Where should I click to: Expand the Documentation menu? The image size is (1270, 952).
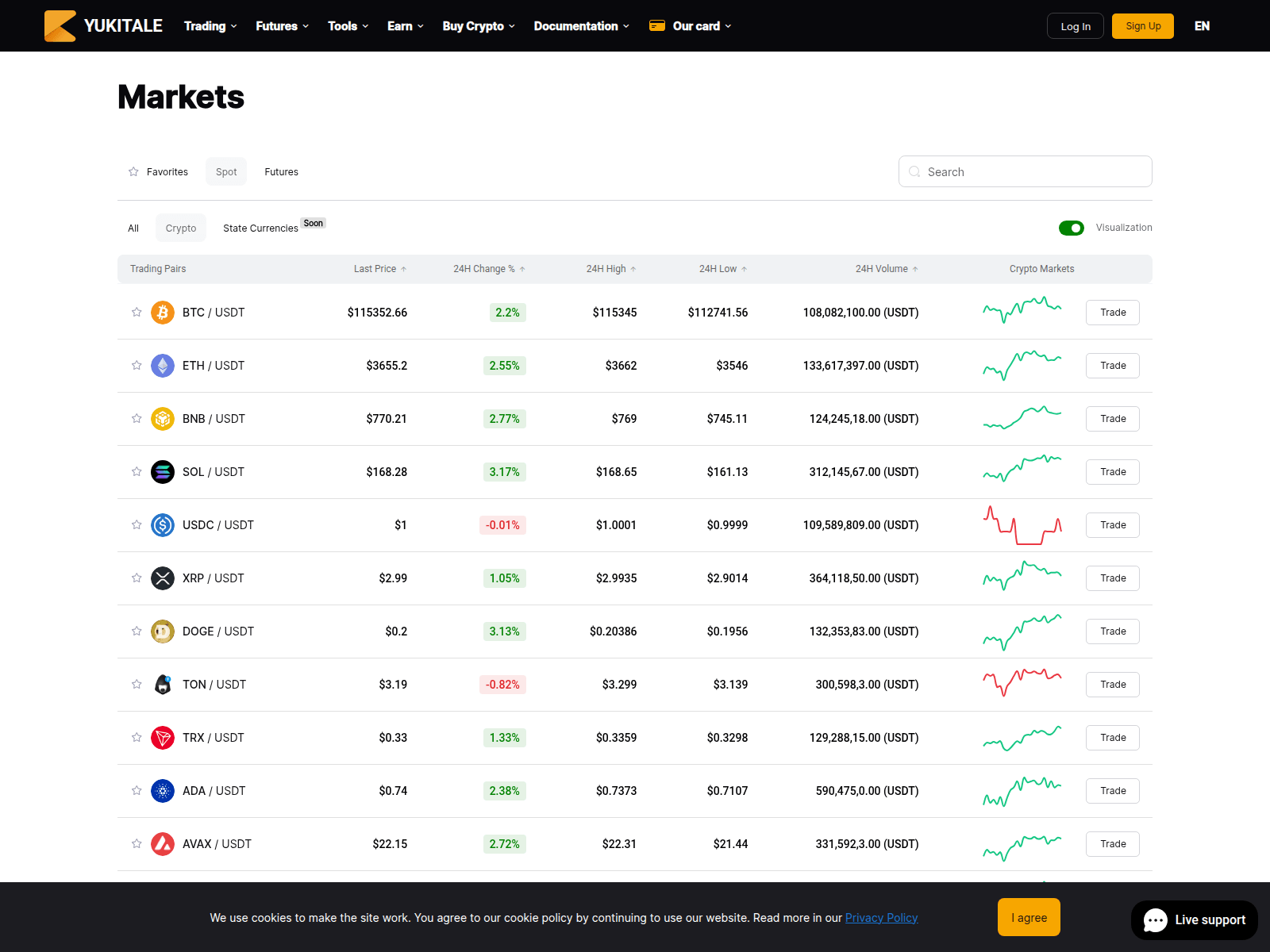pyautogui.click(x=582, y=26)
